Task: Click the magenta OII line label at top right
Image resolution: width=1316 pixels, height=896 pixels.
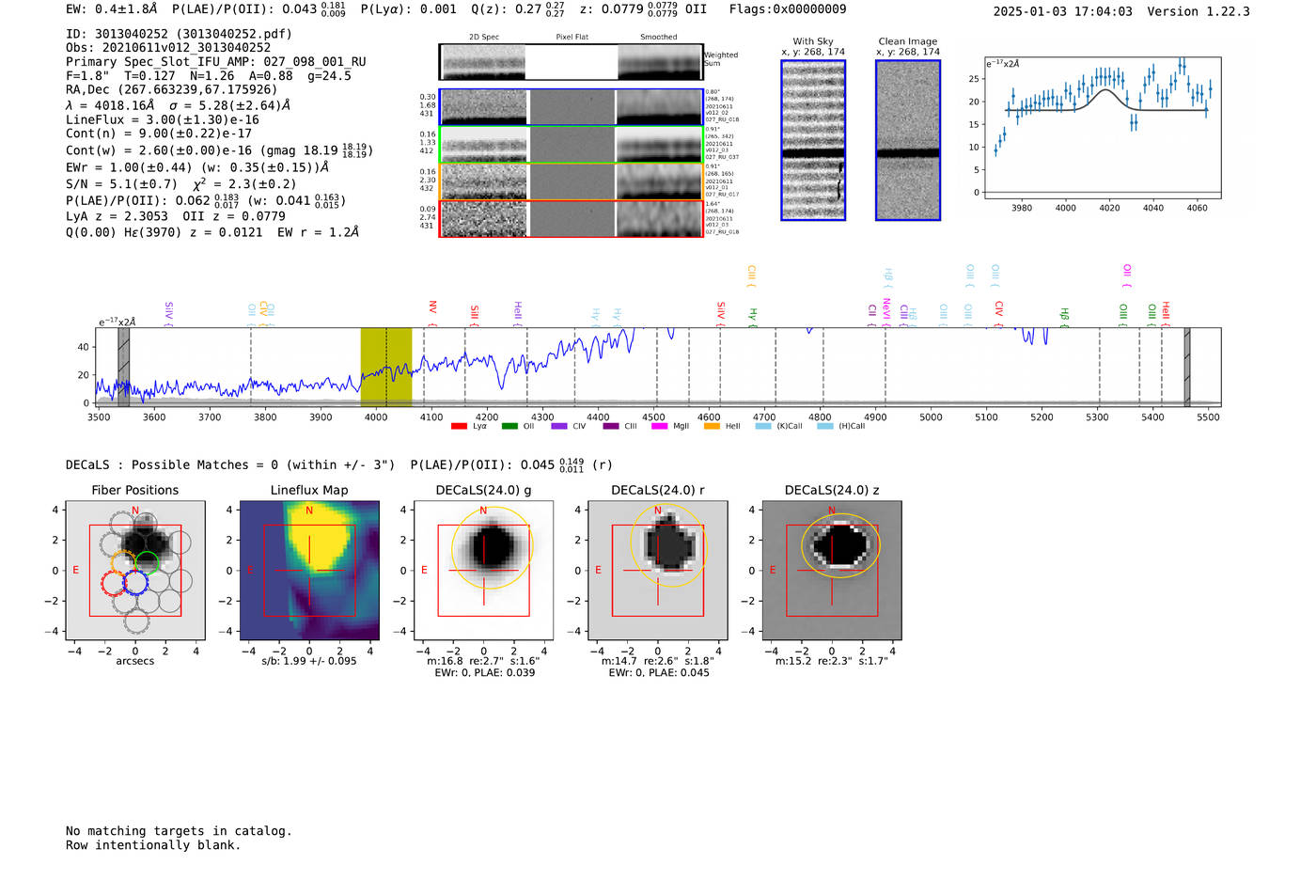Action: tap(1127, 276)
